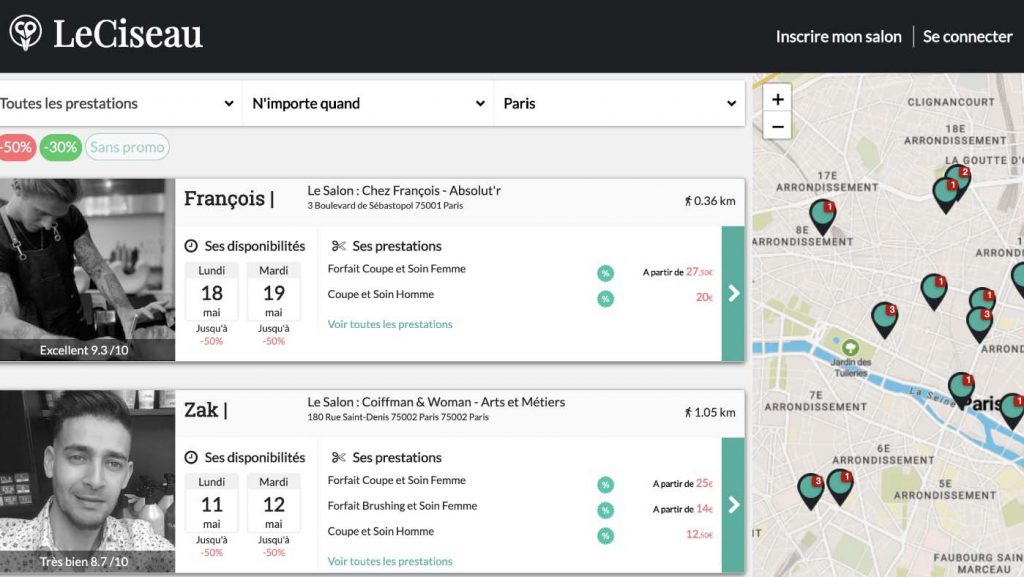Zoom out on the map

[777, 127]
